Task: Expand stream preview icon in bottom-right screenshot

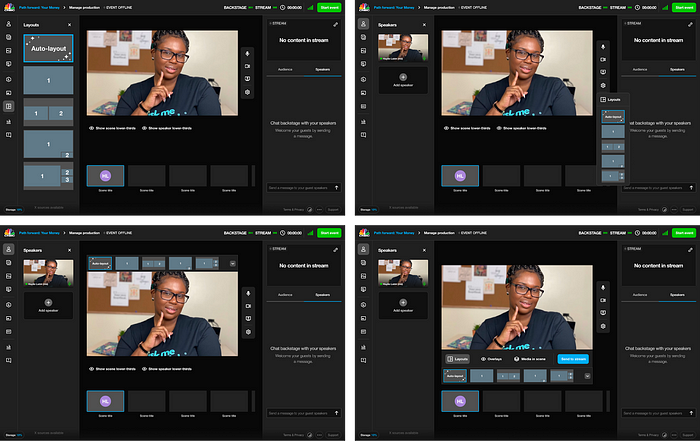Action: coord(690,250)
